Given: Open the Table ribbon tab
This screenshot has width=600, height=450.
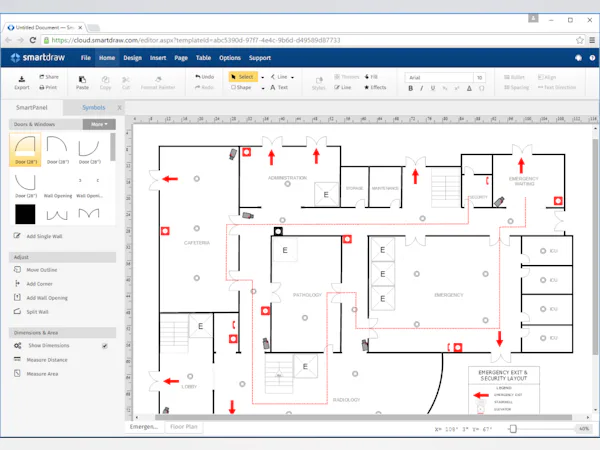Looking at the screenshot, I should click(x=203, y=58).
